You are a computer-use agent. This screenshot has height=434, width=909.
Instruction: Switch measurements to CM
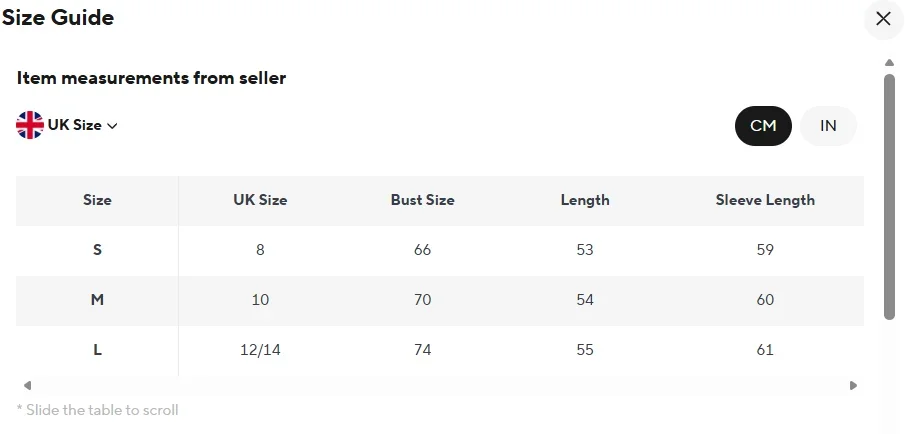coord(763,126)
